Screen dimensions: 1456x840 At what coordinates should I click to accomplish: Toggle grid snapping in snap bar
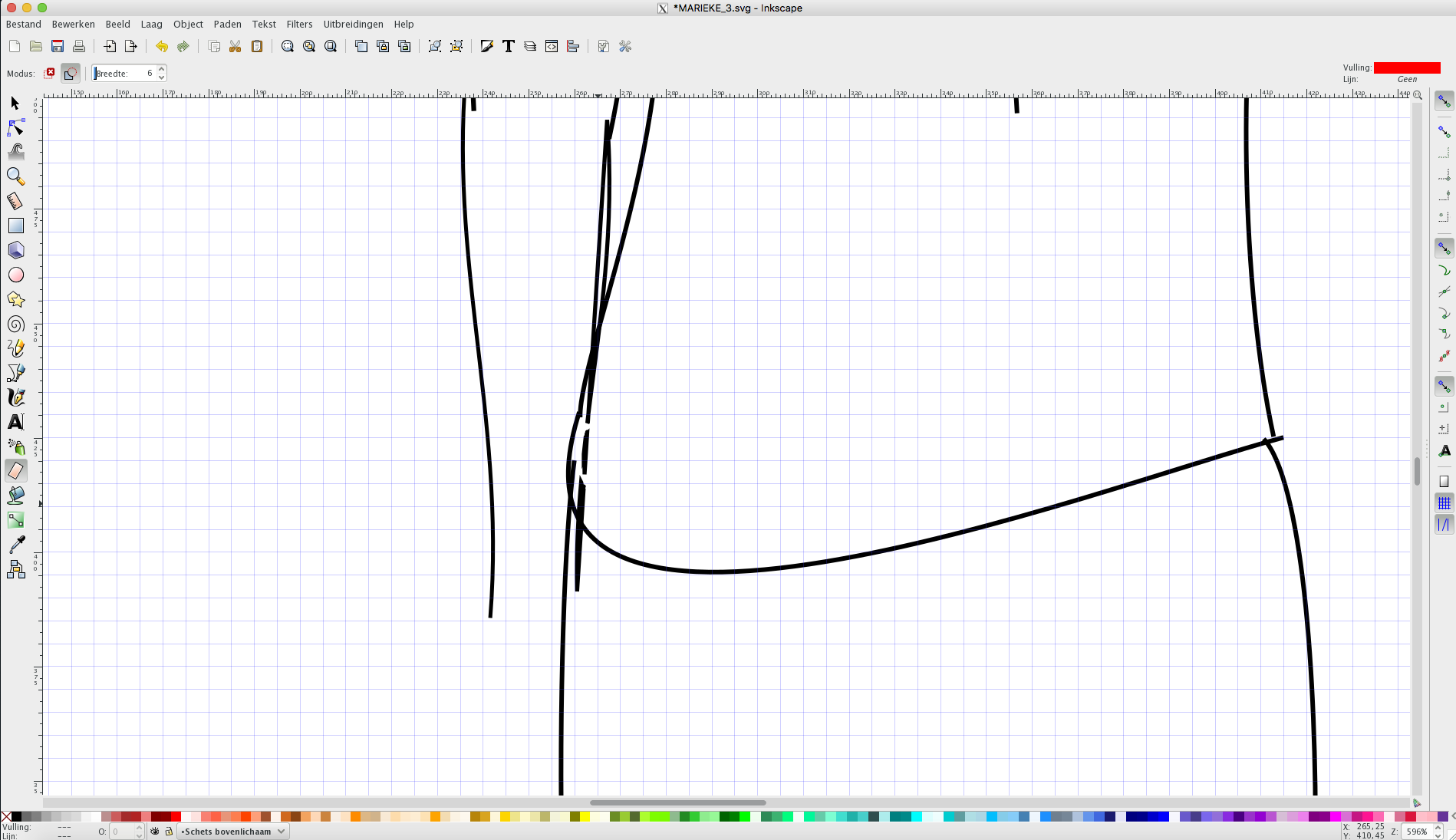pos(1444,503)
